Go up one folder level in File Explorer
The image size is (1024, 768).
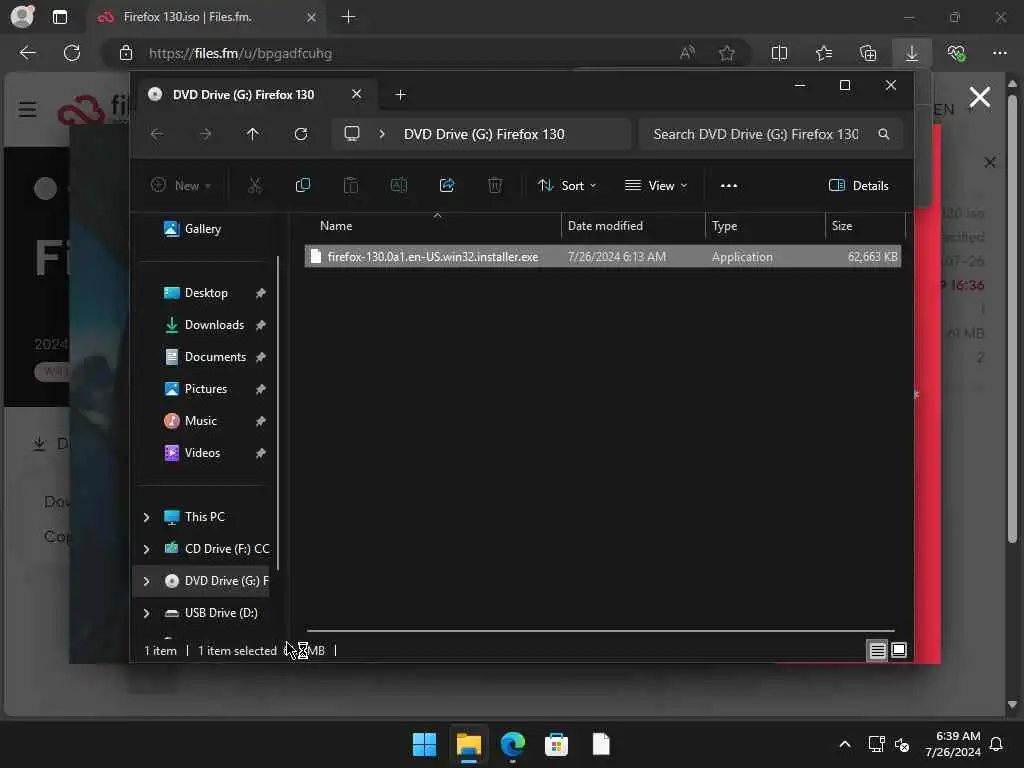(x=253, y=134)
